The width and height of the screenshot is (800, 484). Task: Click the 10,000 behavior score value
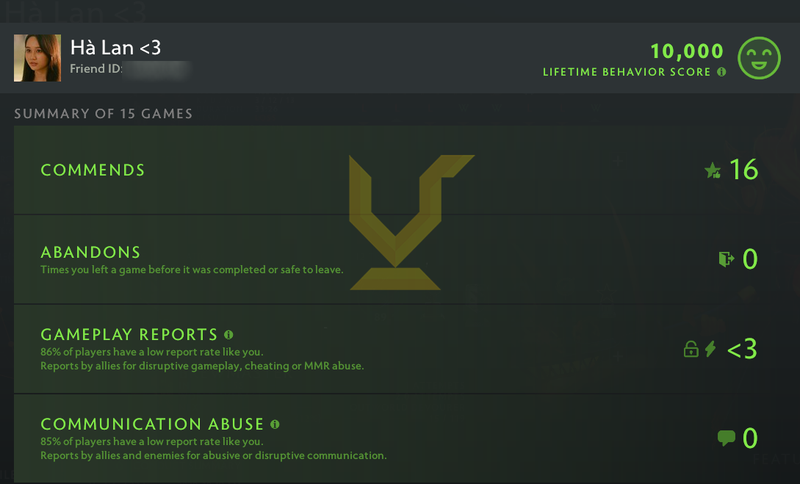click(x=687, y=51)
